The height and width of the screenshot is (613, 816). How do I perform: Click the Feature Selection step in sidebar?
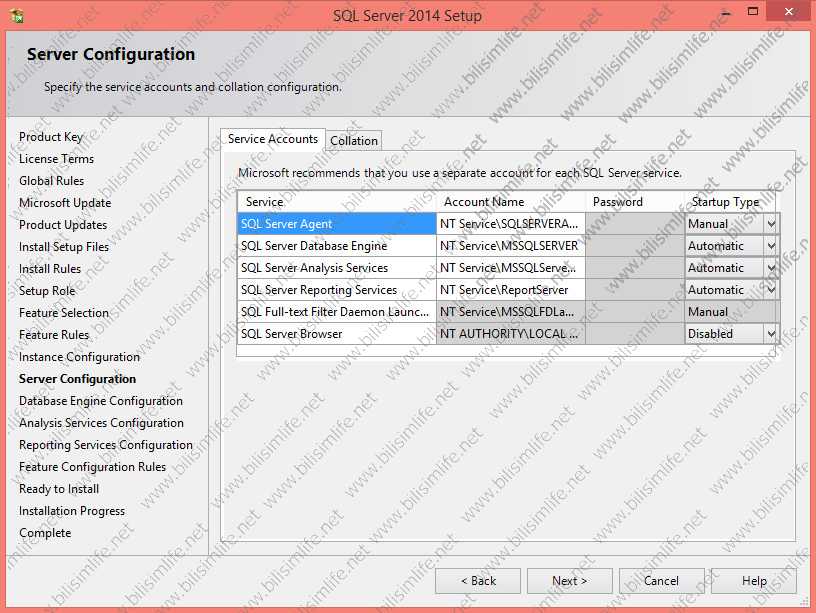[64, 313]
